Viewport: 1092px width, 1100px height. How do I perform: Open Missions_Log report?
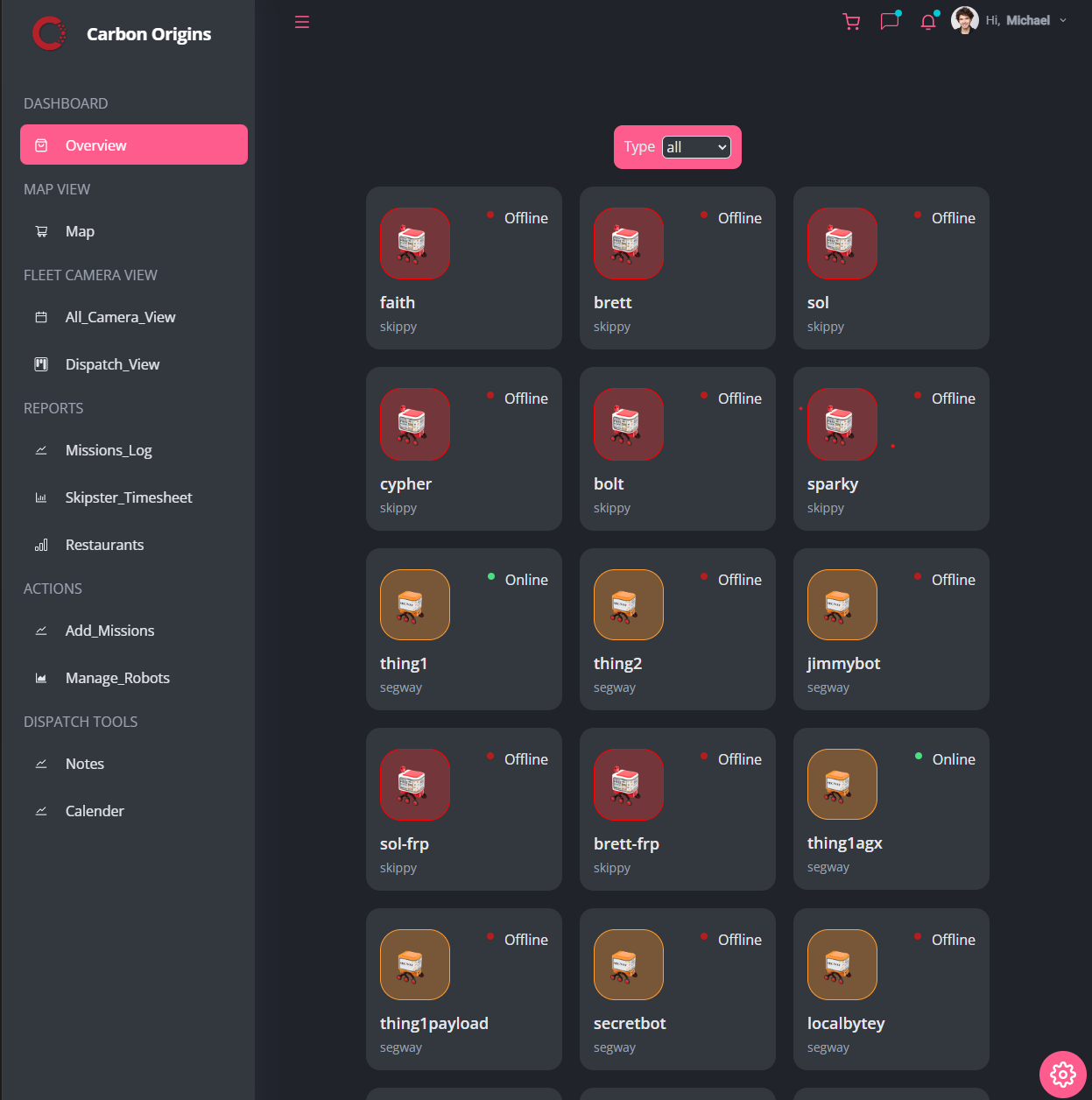pyautogui.click(x=109, y=450)
